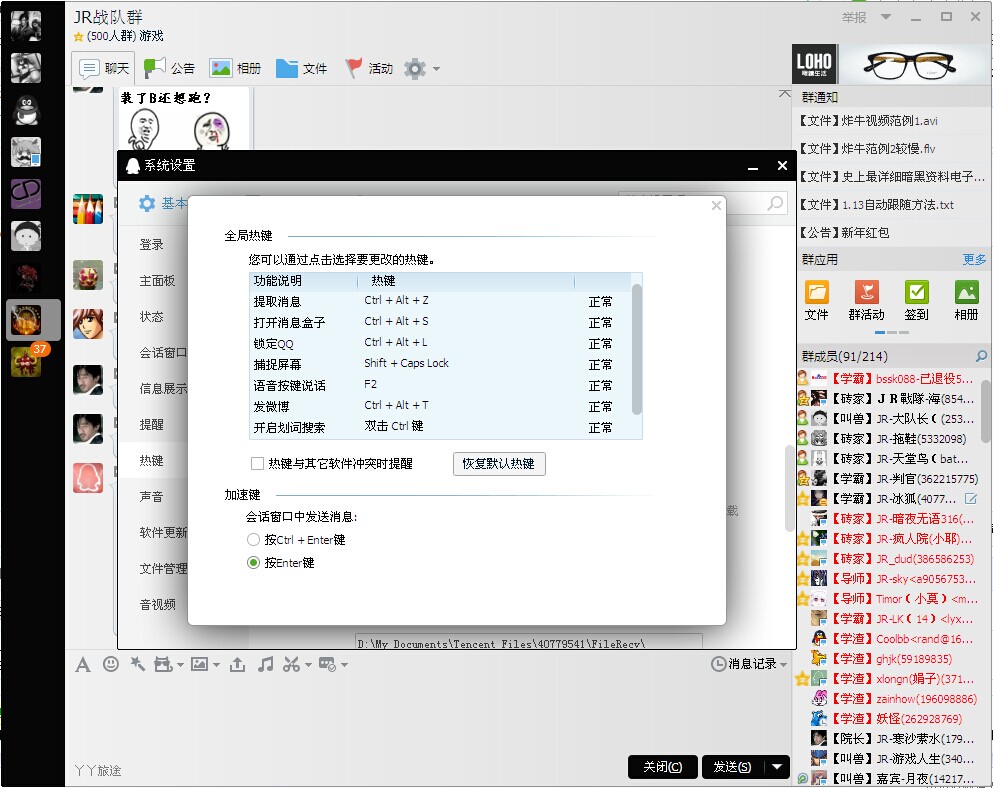Screen dimensions: 993x788
Task: Select 按Ctrl + Enter键 radio option
Action: tap(253, 540)
